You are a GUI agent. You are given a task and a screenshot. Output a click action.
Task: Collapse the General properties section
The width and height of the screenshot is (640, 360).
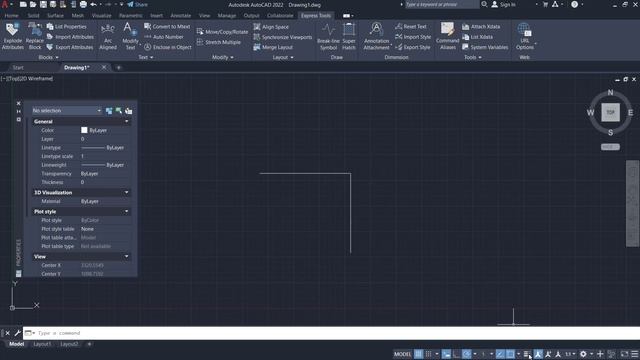coord(126,122)
